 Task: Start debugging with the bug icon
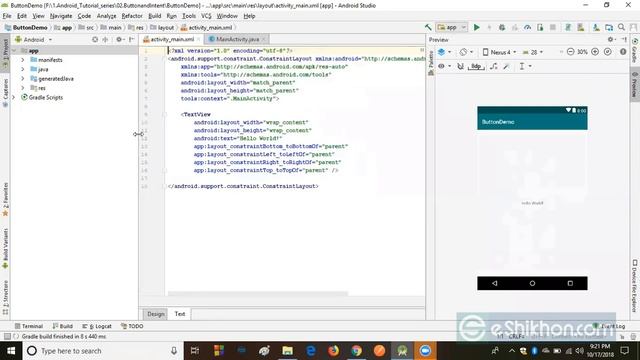pos(502,27)
